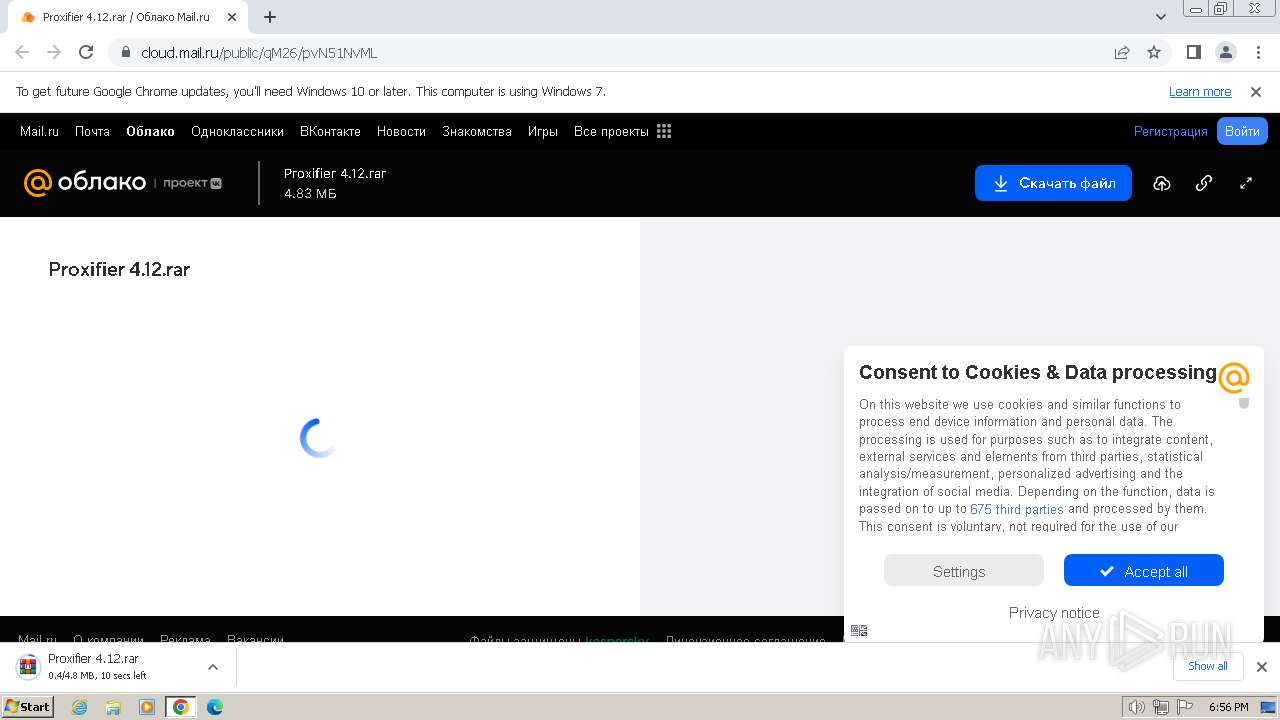The height and width of the screenshot is (720, 1280).
Task: Select the Chrome taskbar icon
Action: pyautogui.click(x=181, y=707)
